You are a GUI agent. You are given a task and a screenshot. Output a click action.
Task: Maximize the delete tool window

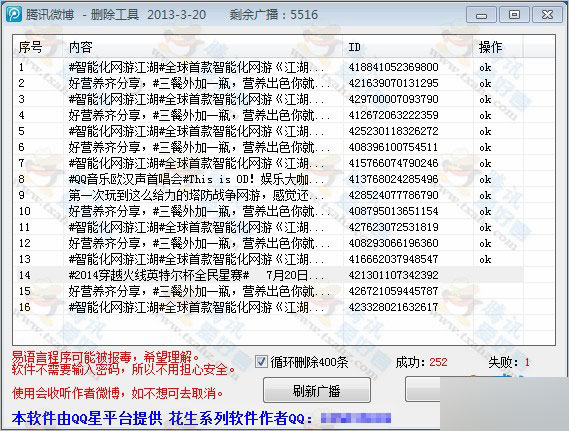[514, 15]
